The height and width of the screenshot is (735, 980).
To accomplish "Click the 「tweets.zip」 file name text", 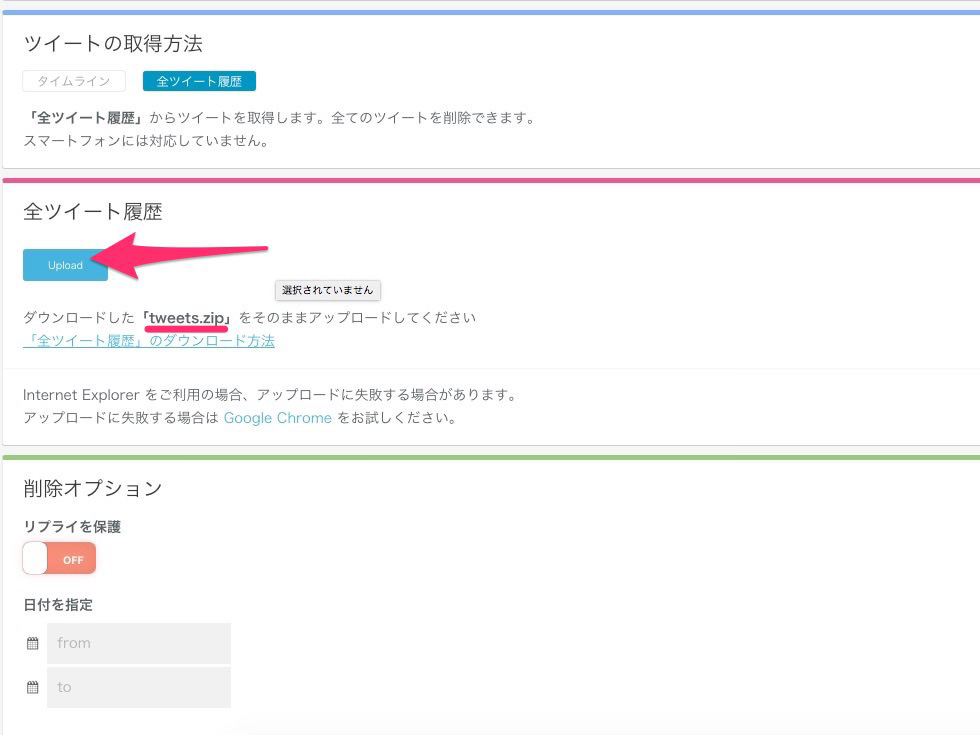I will point(186,318).
